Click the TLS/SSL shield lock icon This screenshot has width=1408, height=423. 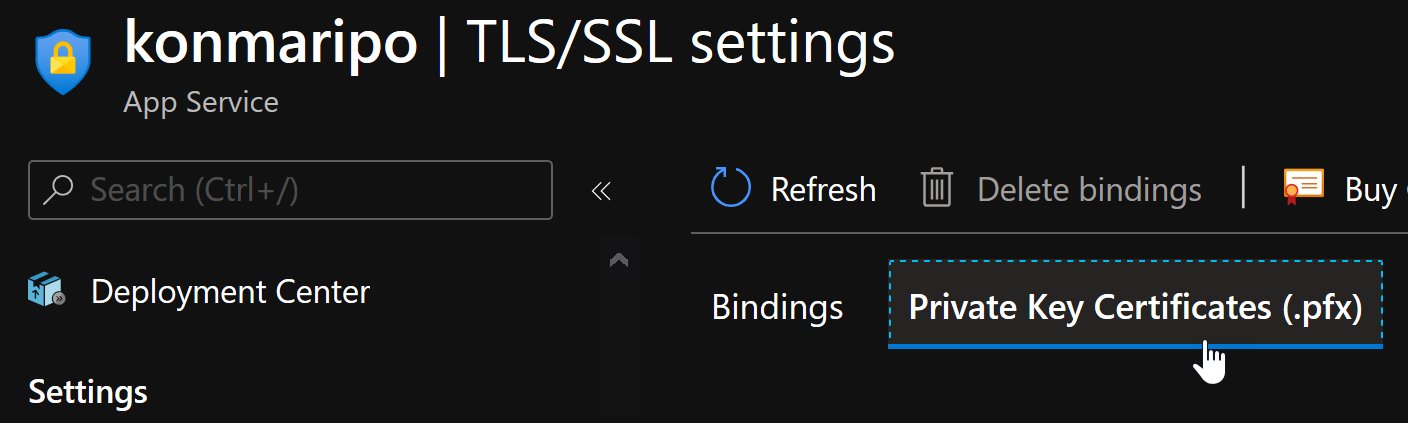(63, 62)
